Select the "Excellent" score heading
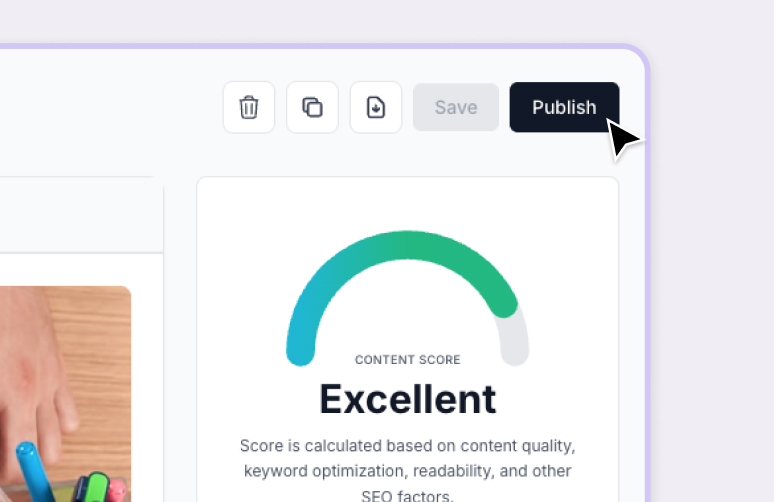 [x=407, y=399]
